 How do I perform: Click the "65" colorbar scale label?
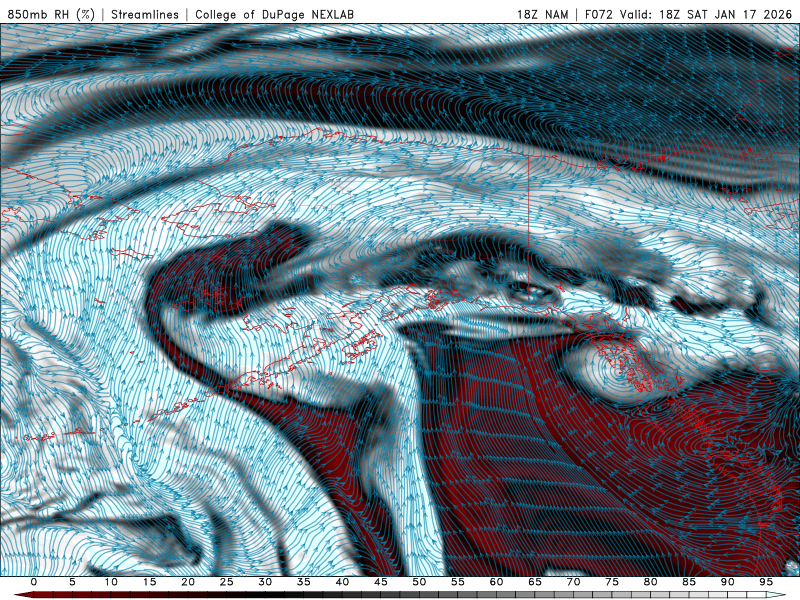pyautogui.click(x=535, y=582)
